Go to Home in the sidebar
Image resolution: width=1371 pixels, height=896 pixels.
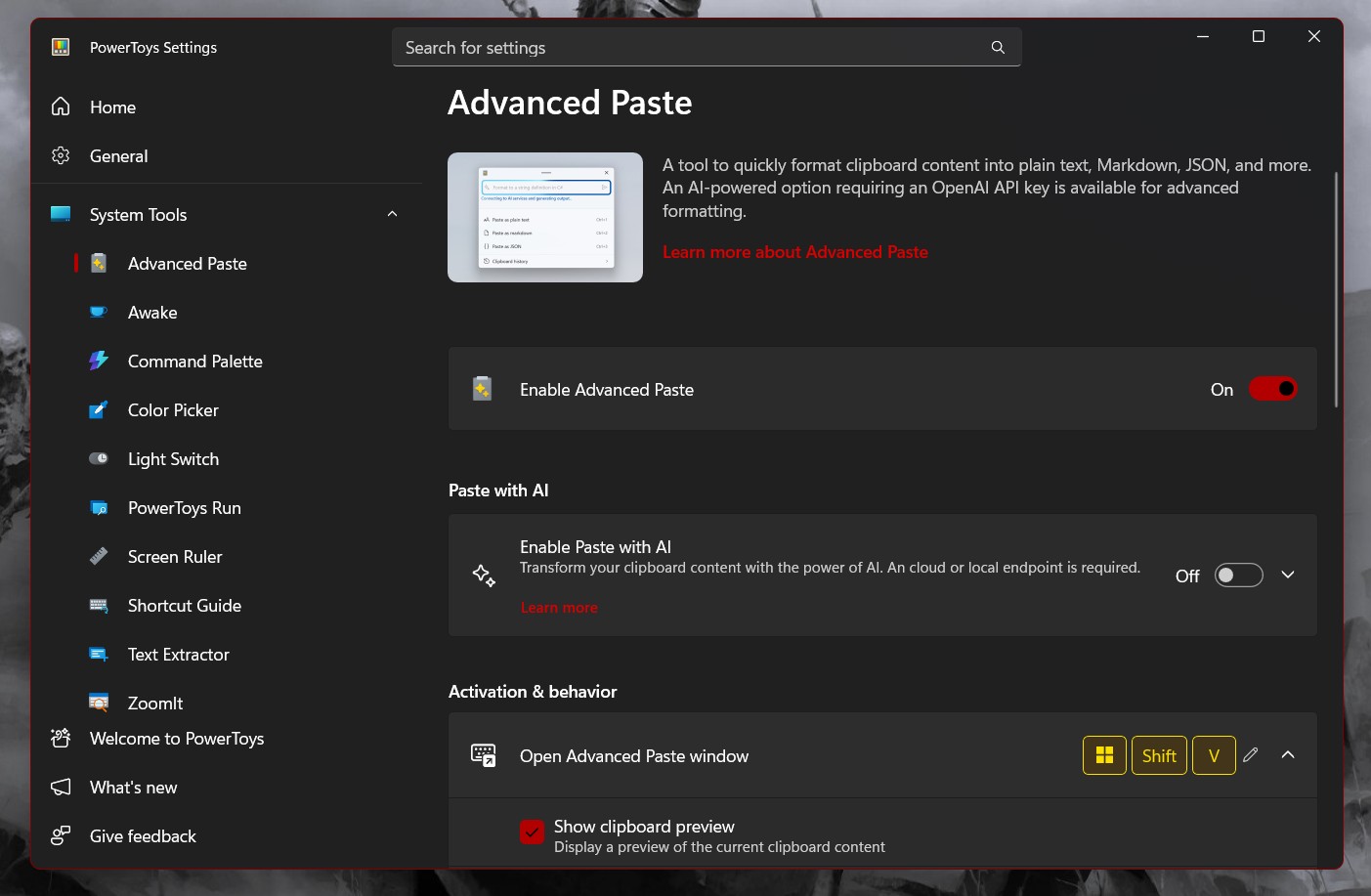tap(112, 107)
